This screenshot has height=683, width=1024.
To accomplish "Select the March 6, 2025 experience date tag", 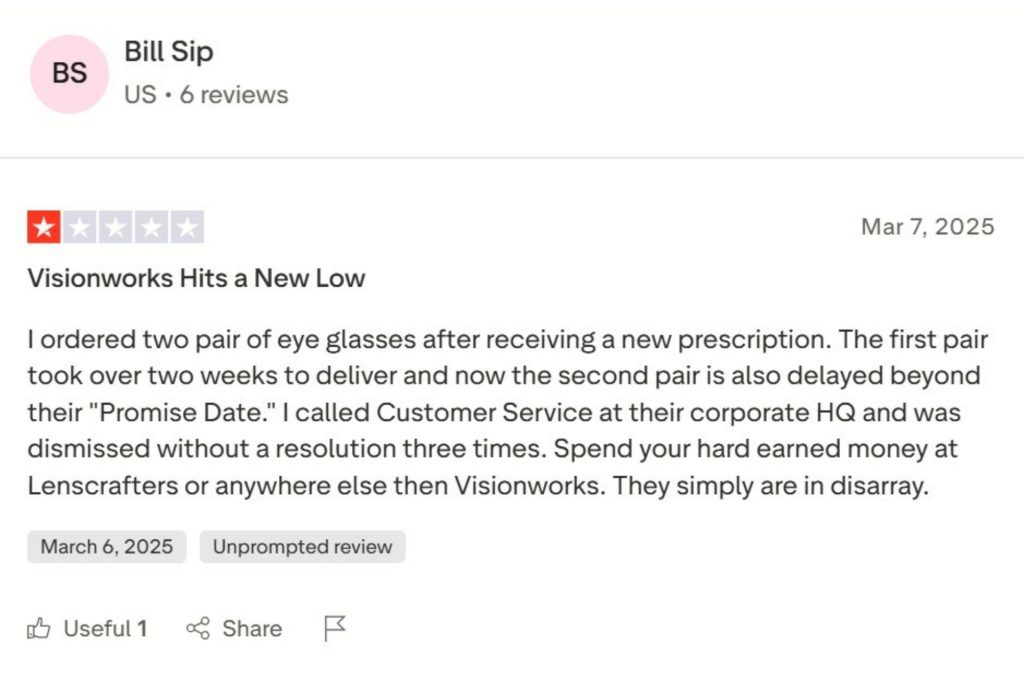I will (x=105, y=547).
